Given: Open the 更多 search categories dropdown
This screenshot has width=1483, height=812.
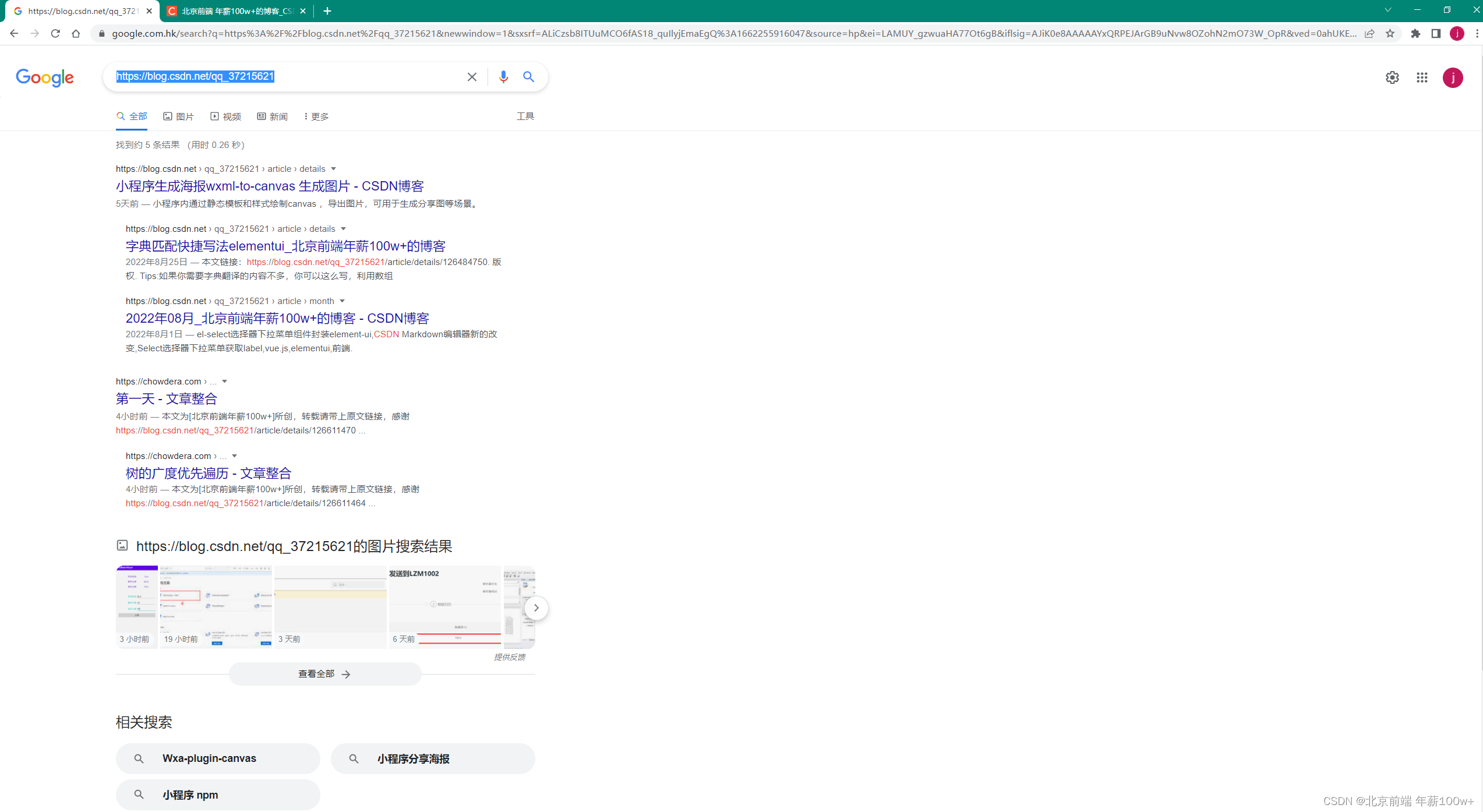Looking at the screenshot, I should tap(315, 116).
